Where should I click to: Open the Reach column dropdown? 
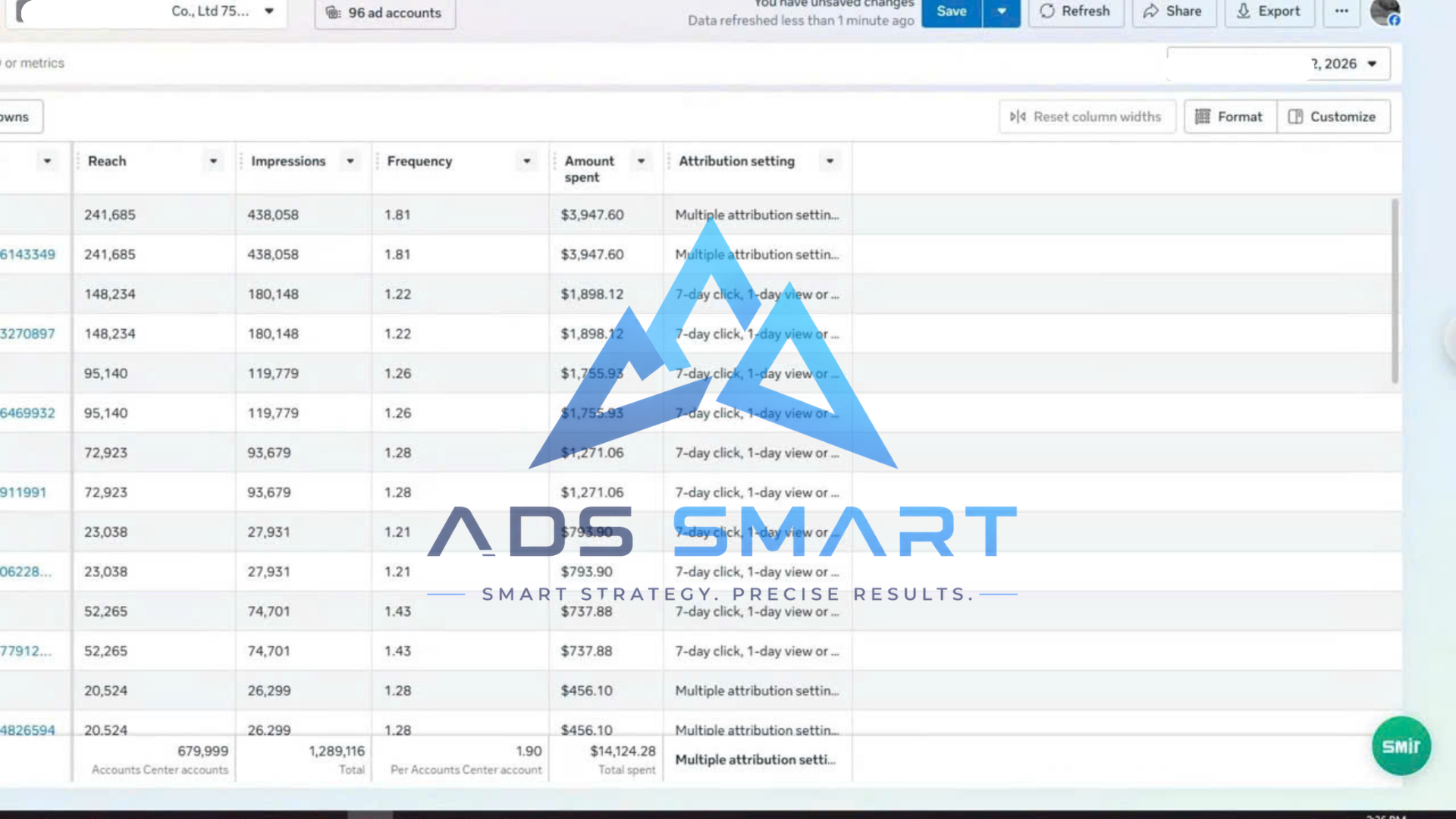point(213,162)
